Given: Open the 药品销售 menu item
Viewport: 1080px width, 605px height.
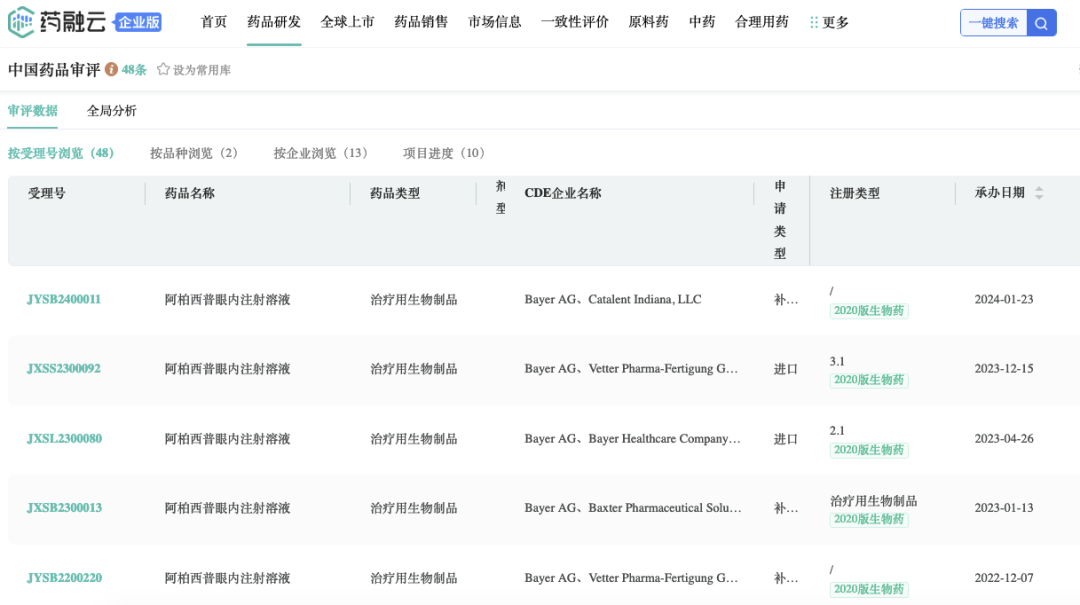Looking at the screenshot, I should click(x=421, y=22).
